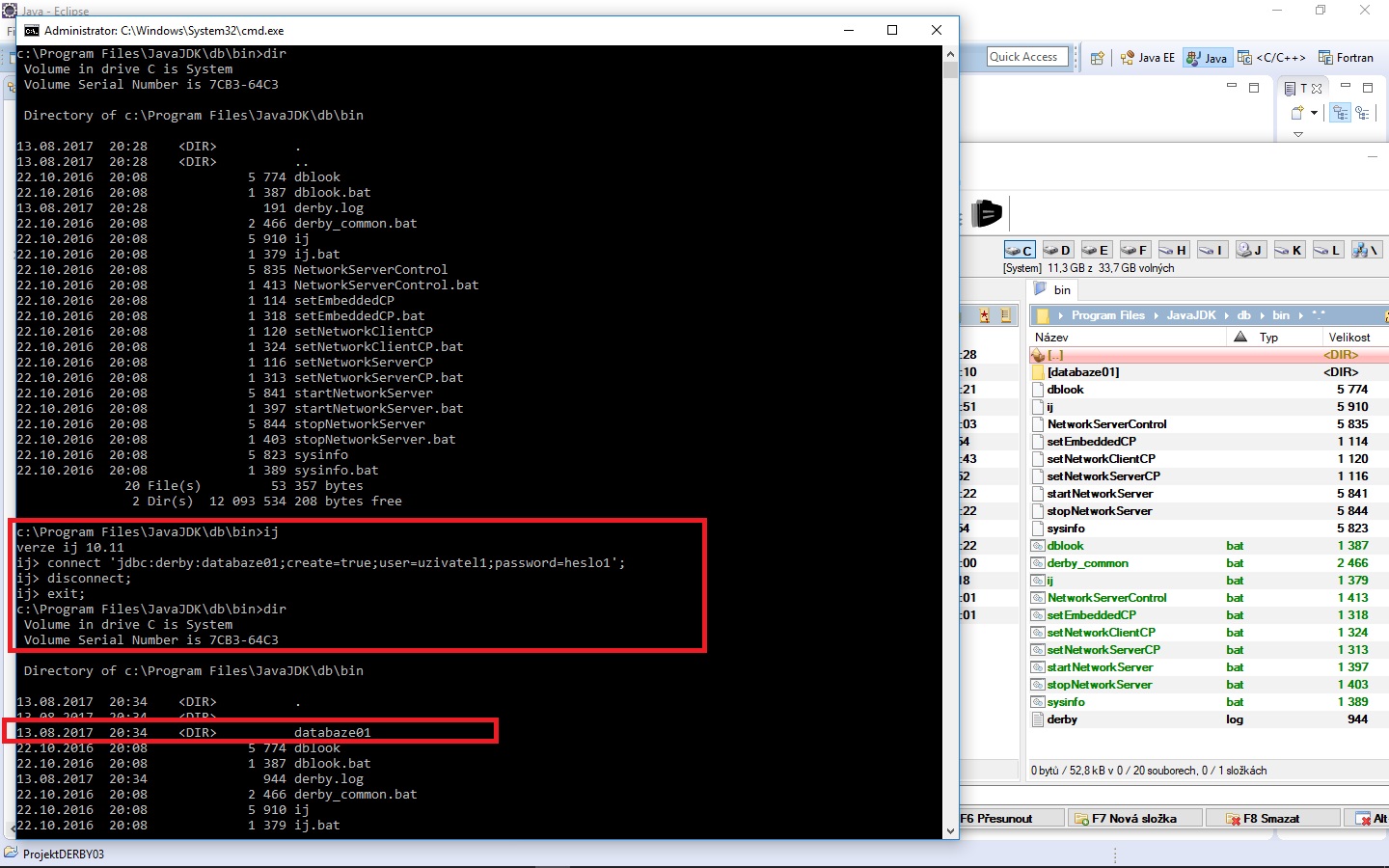
Task: Click the Quick Access search field
Action: [1028, 57]
